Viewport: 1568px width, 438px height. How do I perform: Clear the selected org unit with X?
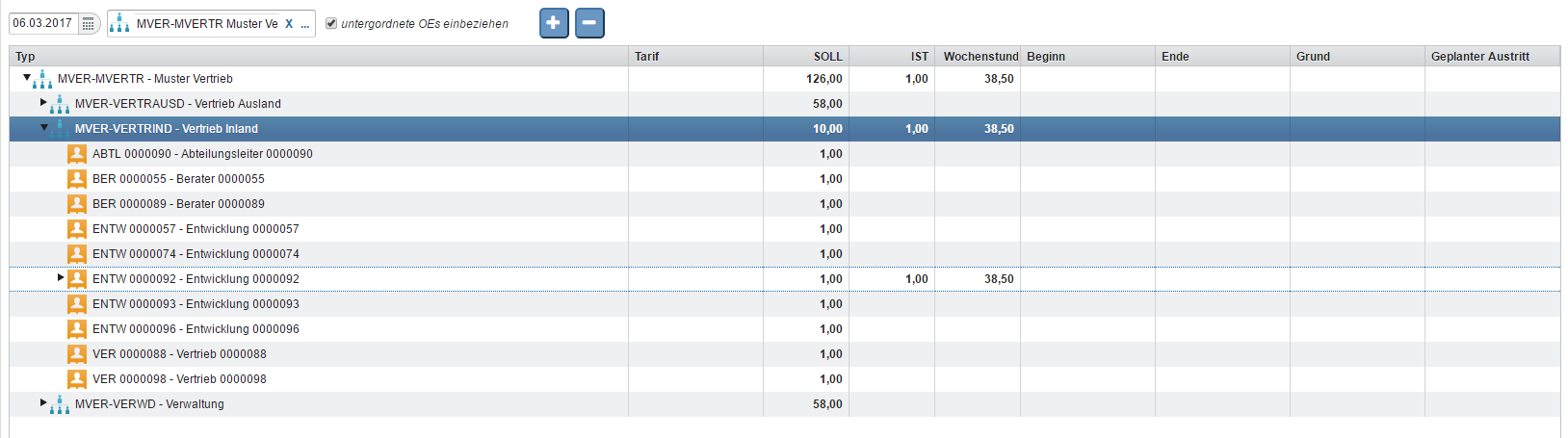point(289,24)
